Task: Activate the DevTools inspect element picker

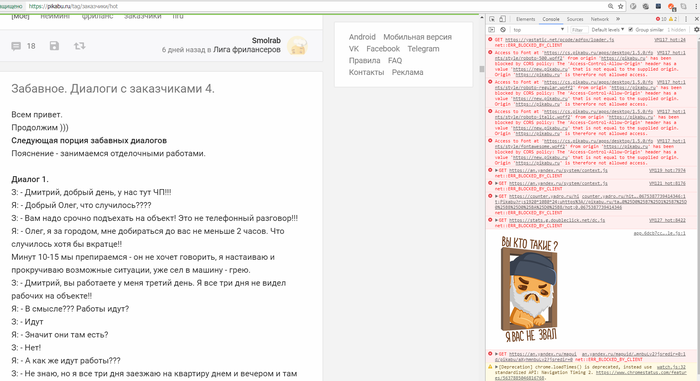Action: (492, 19)
